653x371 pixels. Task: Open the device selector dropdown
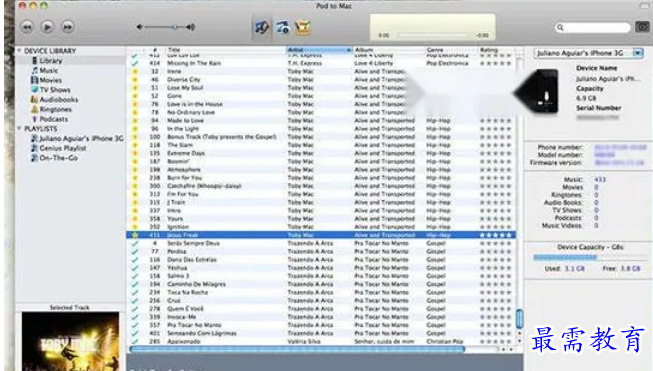[x=638, y=53]
